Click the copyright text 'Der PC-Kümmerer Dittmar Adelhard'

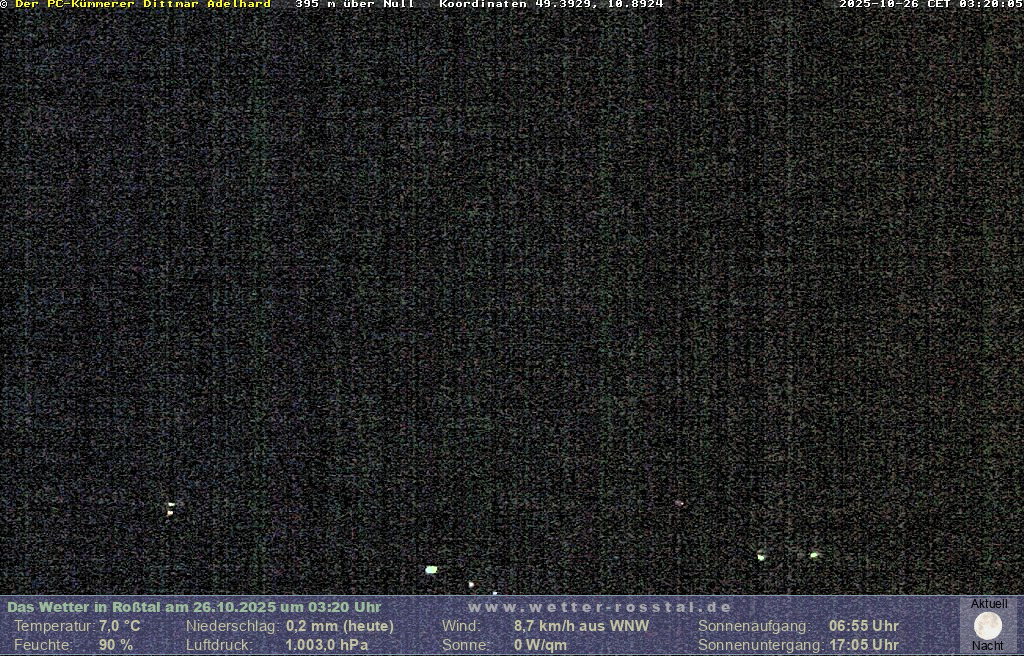[143, 5]
